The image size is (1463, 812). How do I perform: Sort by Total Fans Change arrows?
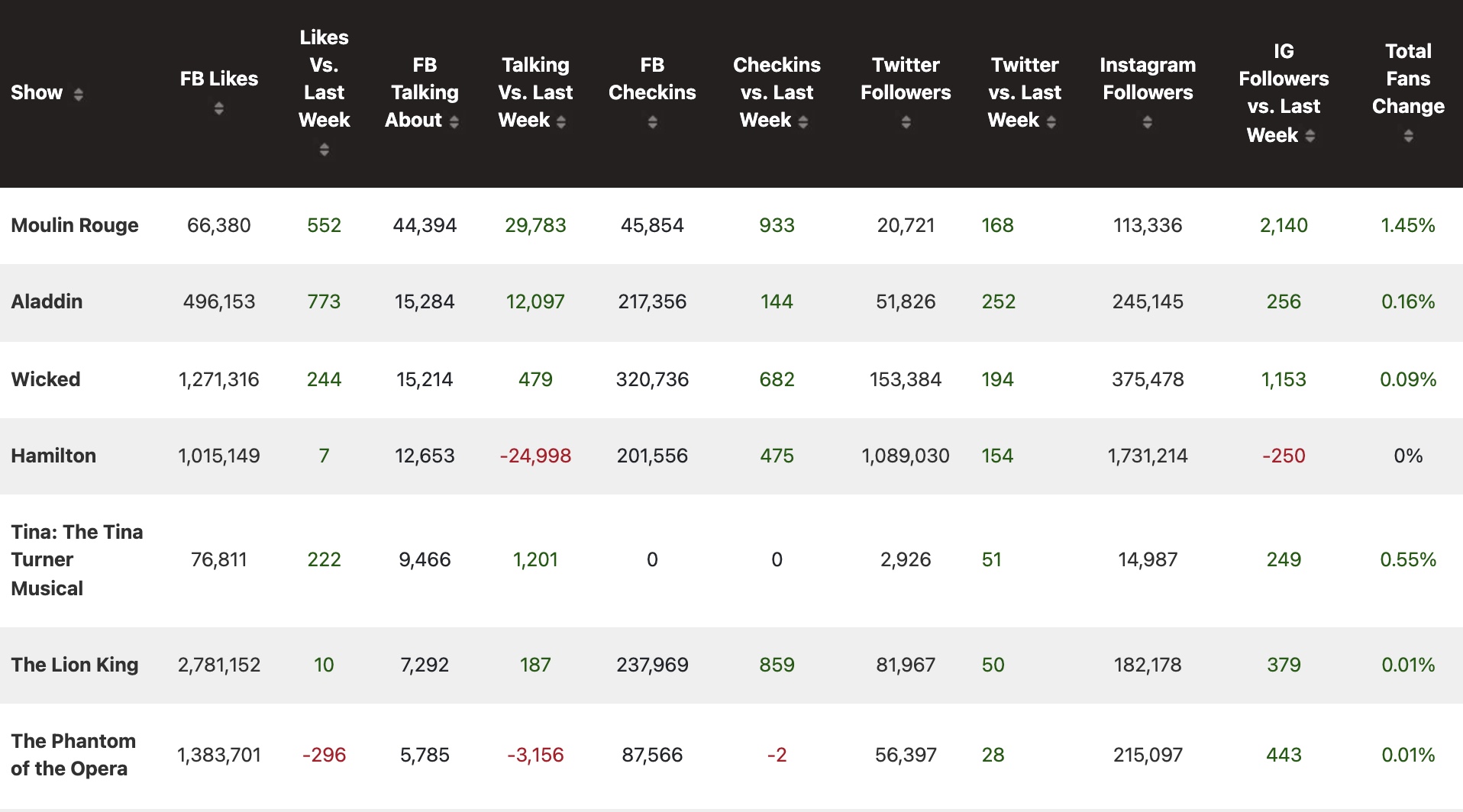1408,136
